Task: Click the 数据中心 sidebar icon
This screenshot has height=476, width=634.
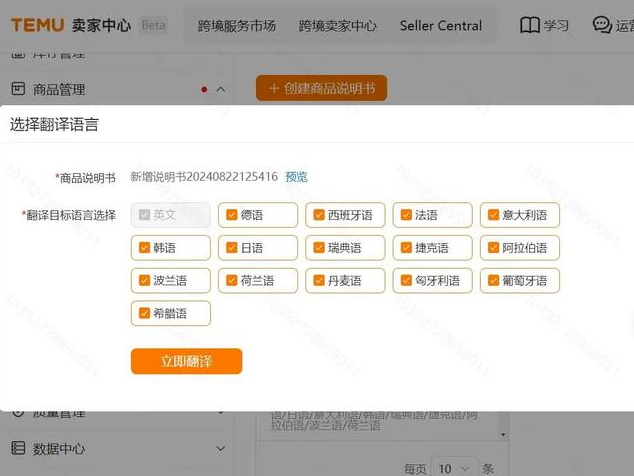Action: tap(18, 448)
